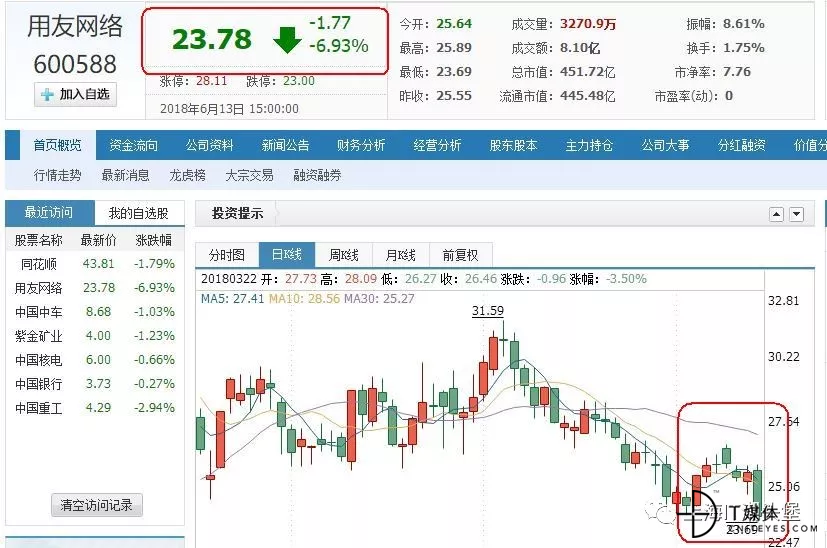Click the blue plus icon on 加入自选
827x548 pixels.
click(x=47, y=95)
